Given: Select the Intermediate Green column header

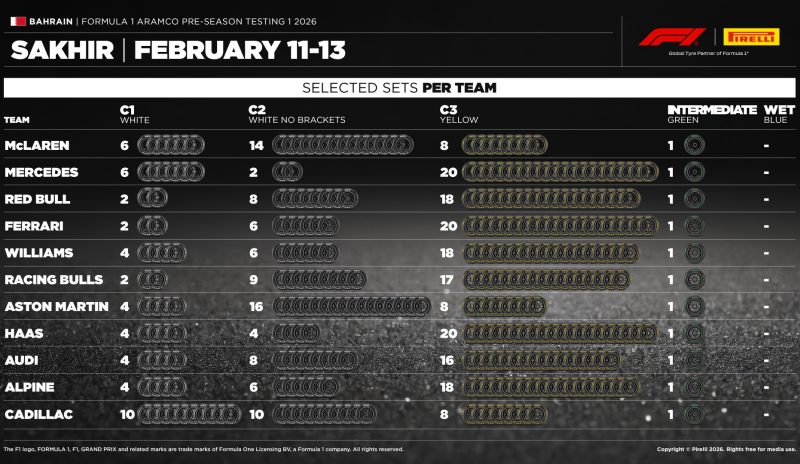Looking at the screenshot, I should [711, 113].
